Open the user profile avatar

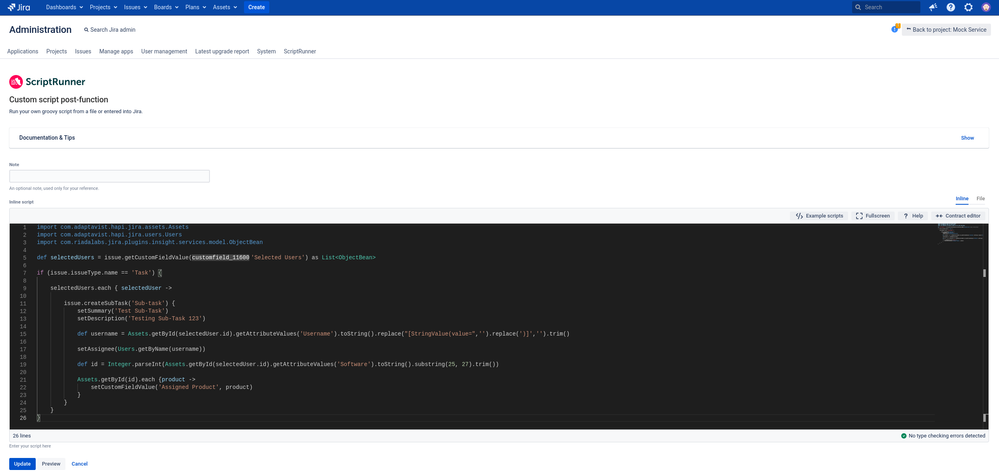986,7
